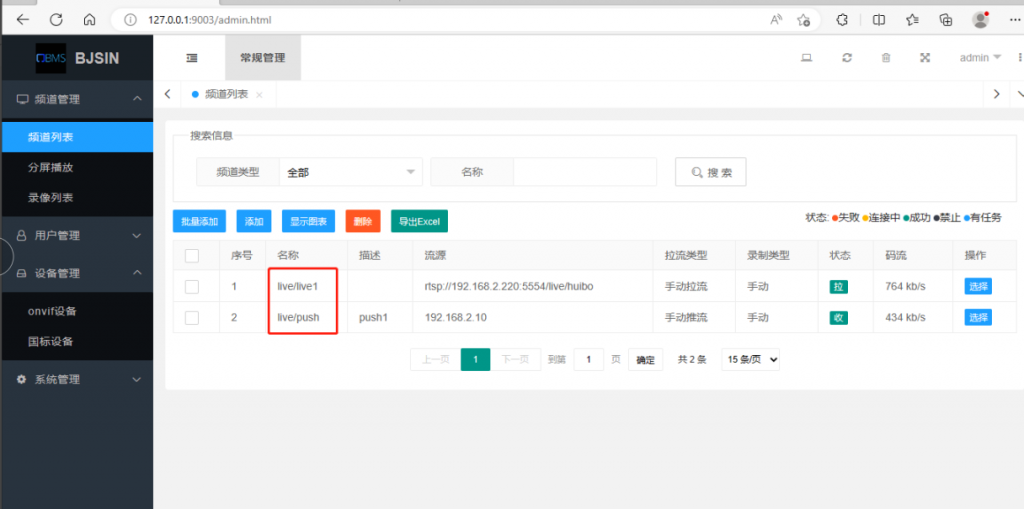Toggle the select-all checkbox in table header
This screenshot has width=1024, height=509.
tap(192, 256)
